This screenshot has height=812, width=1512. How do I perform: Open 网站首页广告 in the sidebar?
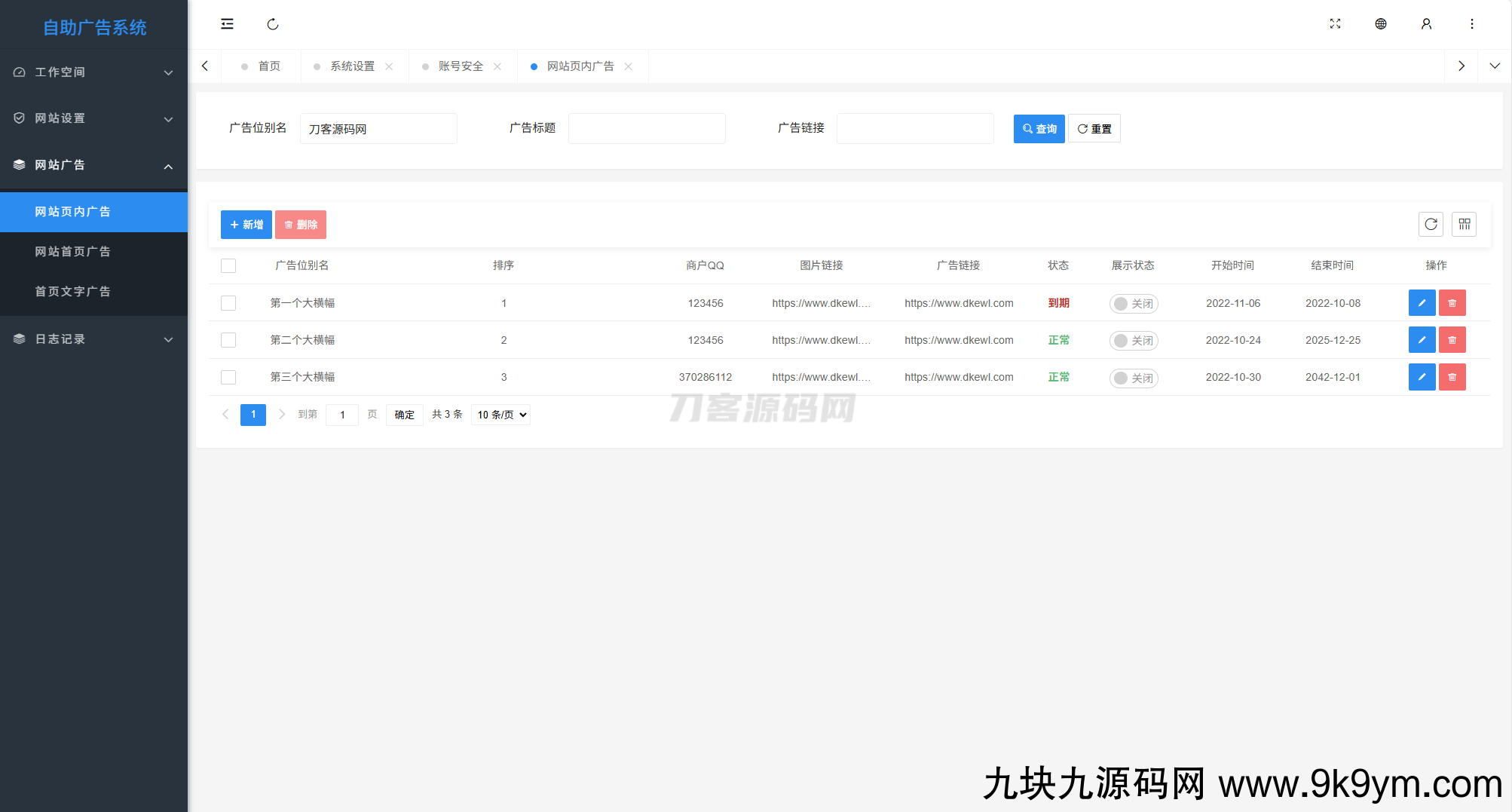point(73,252)
